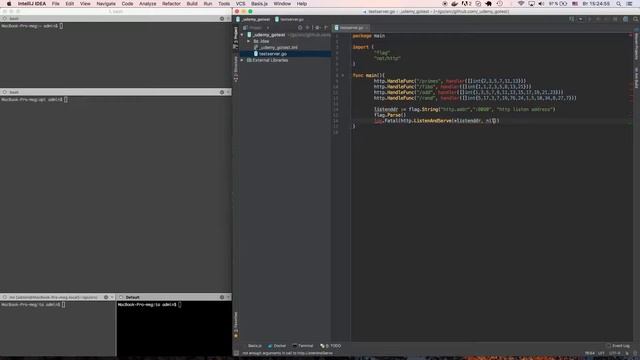Open the Analyze menu
The image size is (640, 360).
[x=148, y=4]
